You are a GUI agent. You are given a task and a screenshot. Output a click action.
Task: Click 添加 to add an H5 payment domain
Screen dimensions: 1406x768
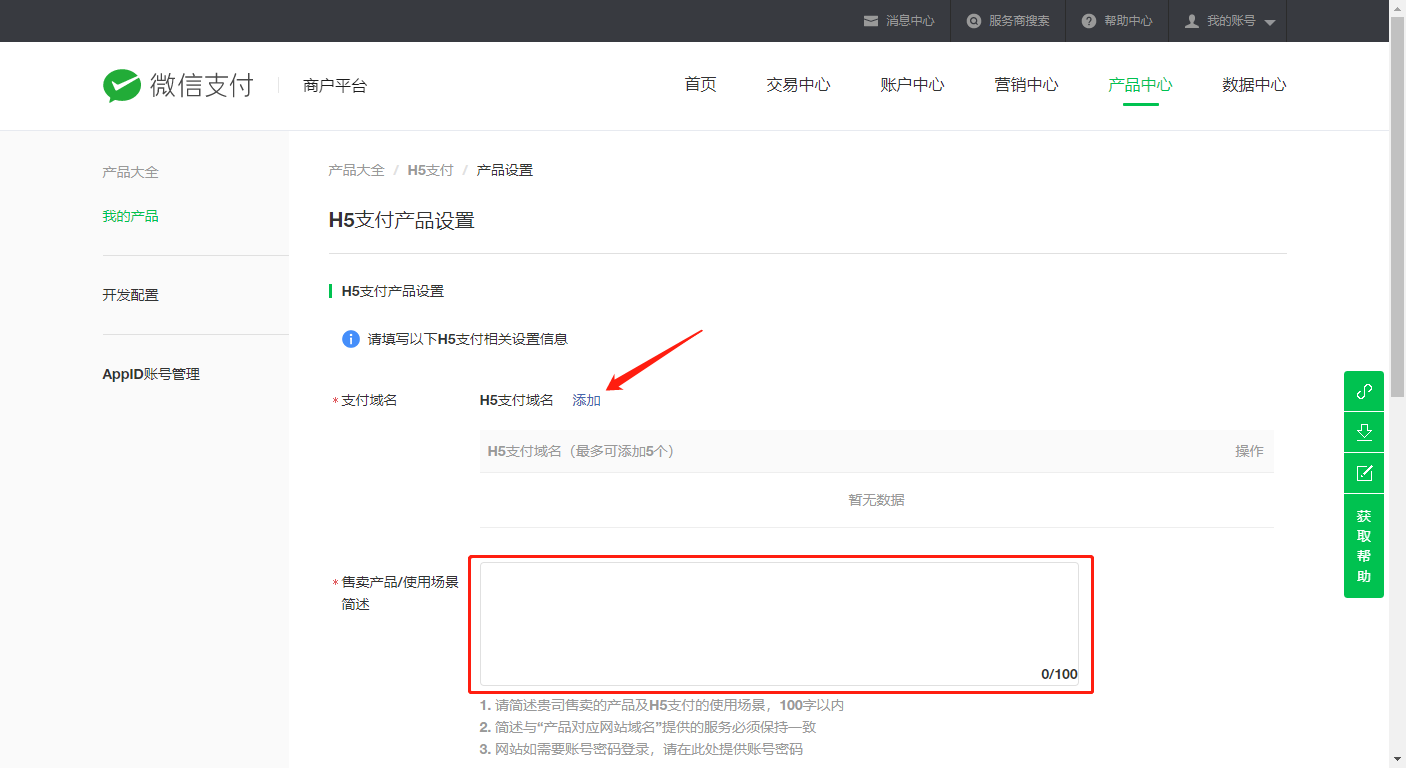[586, 400]
